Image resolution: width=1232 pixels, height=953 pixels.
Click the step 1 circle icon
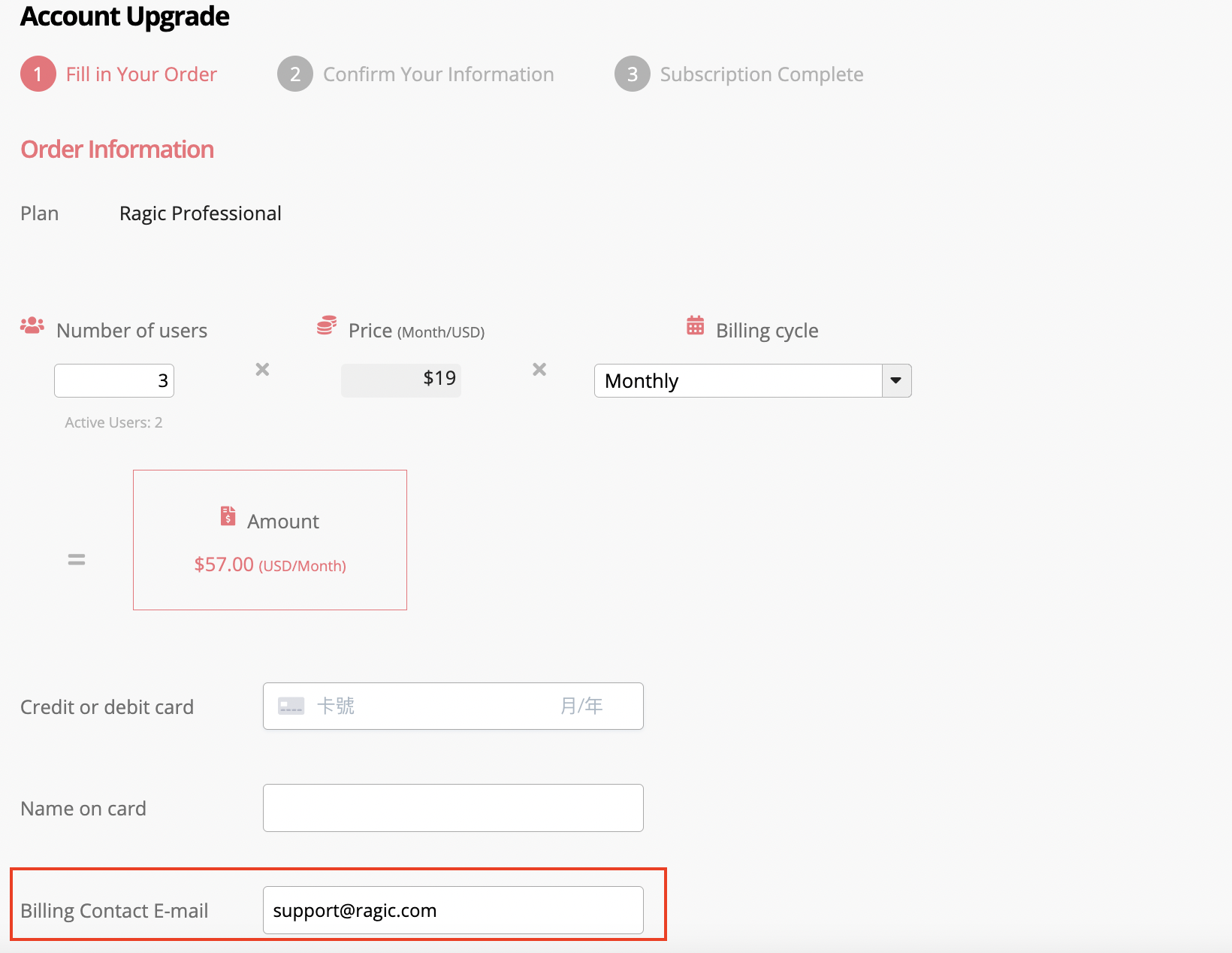point(38,74)
